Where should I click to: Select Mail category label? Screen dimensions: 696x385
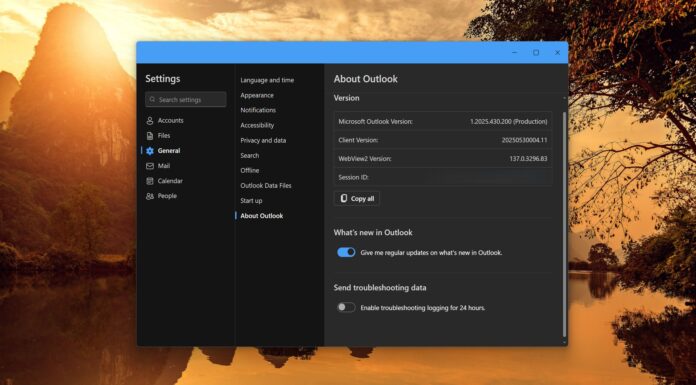[164, 166]
